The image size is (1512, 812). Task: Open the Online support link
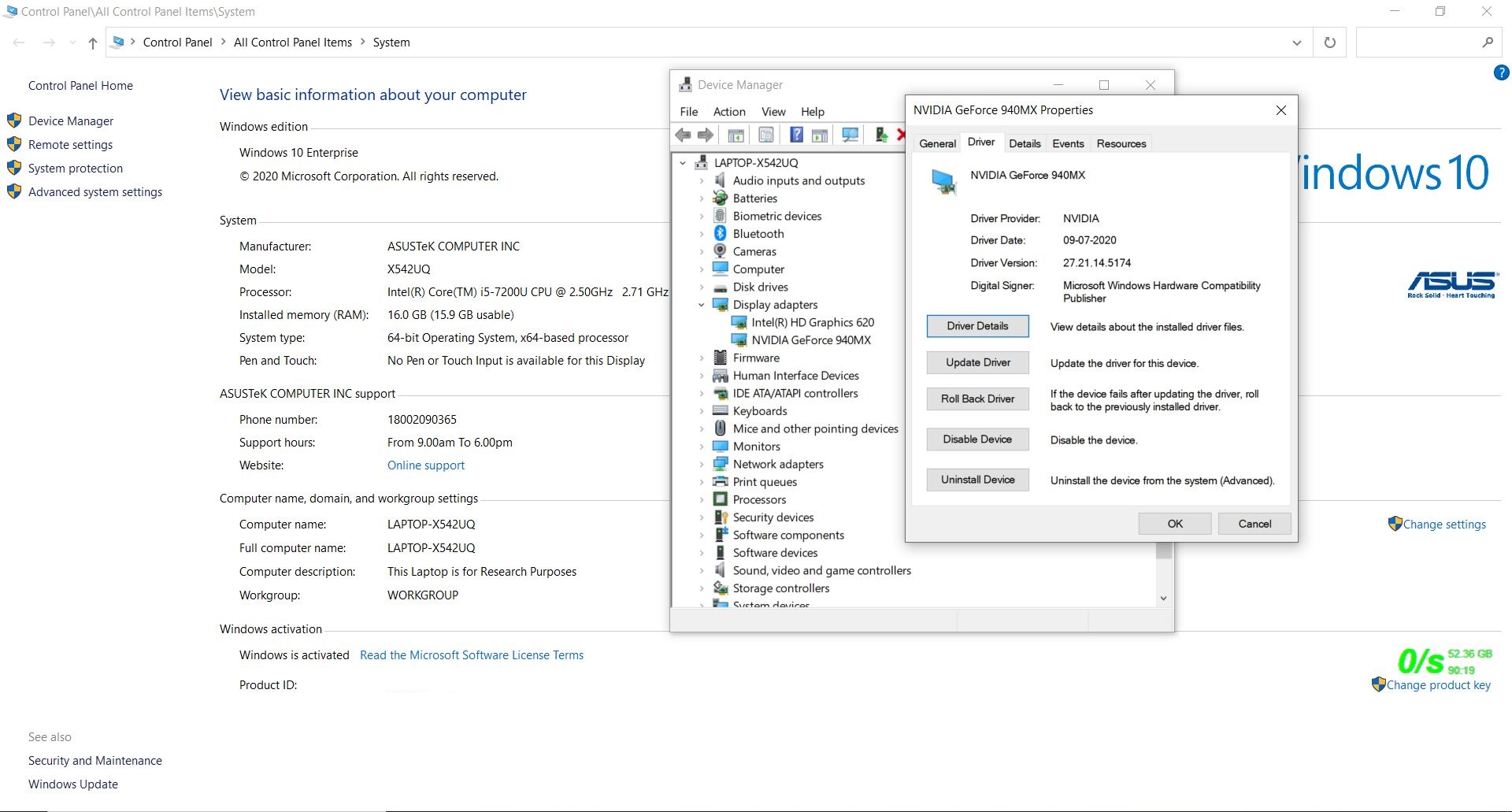[426, 465]
